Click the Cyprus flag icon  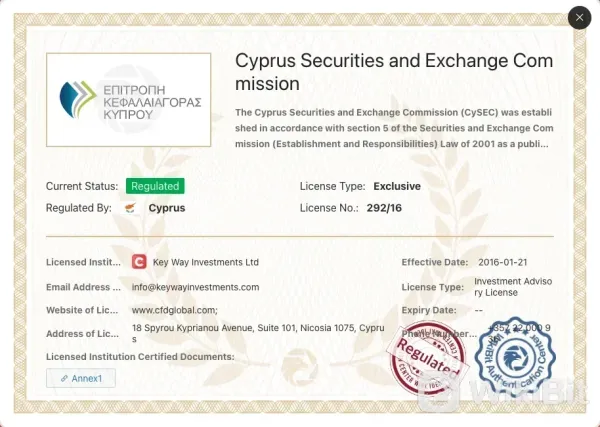132,208
